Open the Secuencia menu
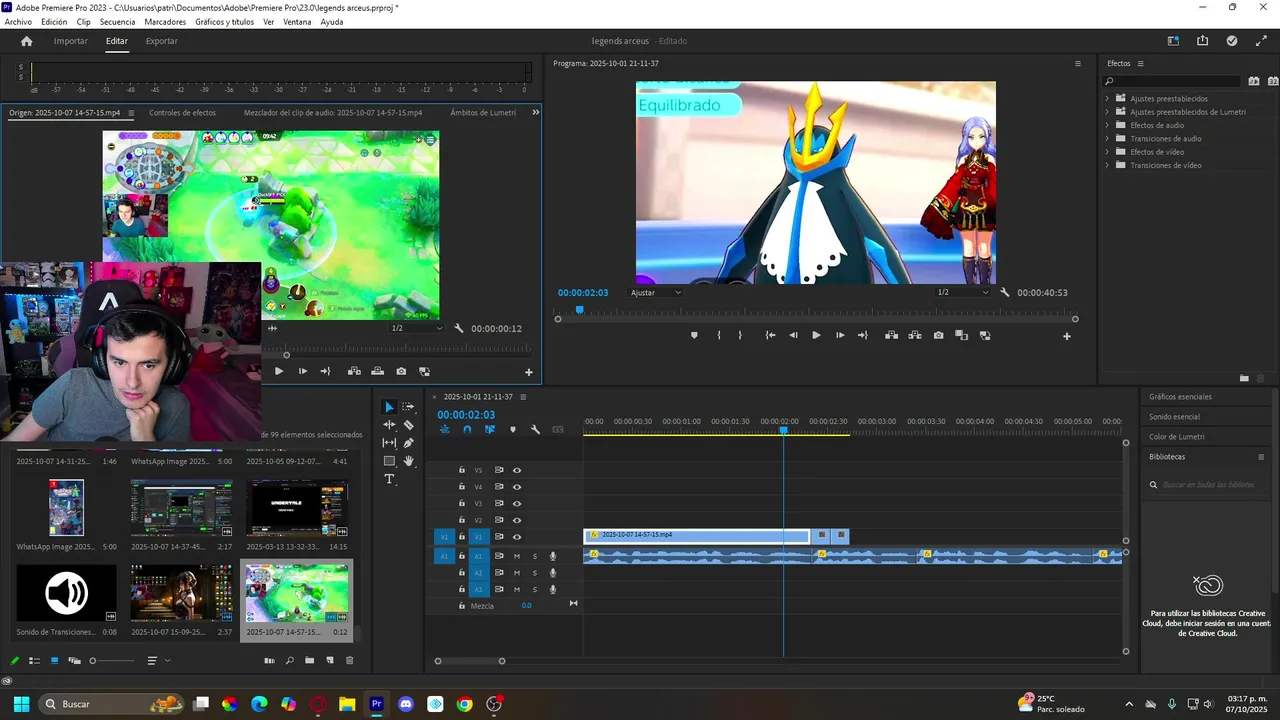The width and height of the screenshot is (1280, 720). (x=117, y=22)
